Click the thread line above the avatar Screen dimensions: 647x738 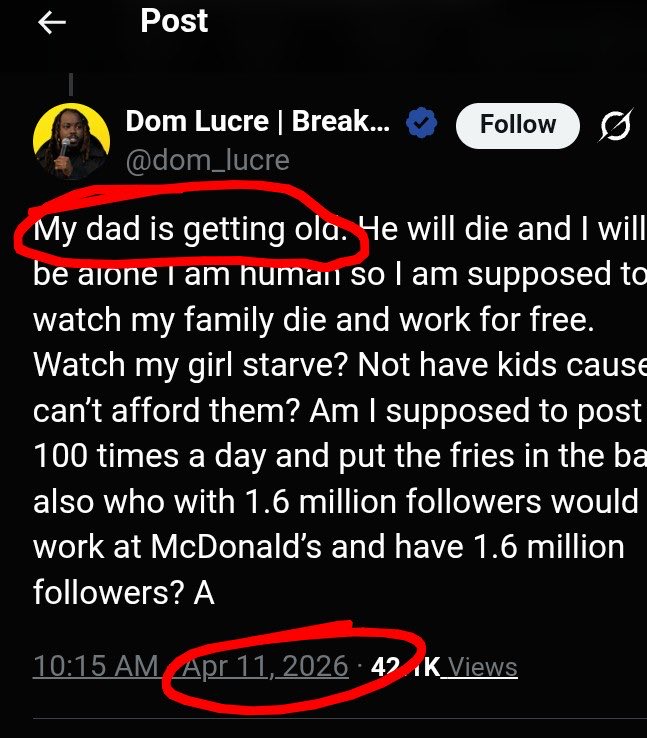click(x=70, y=84)
